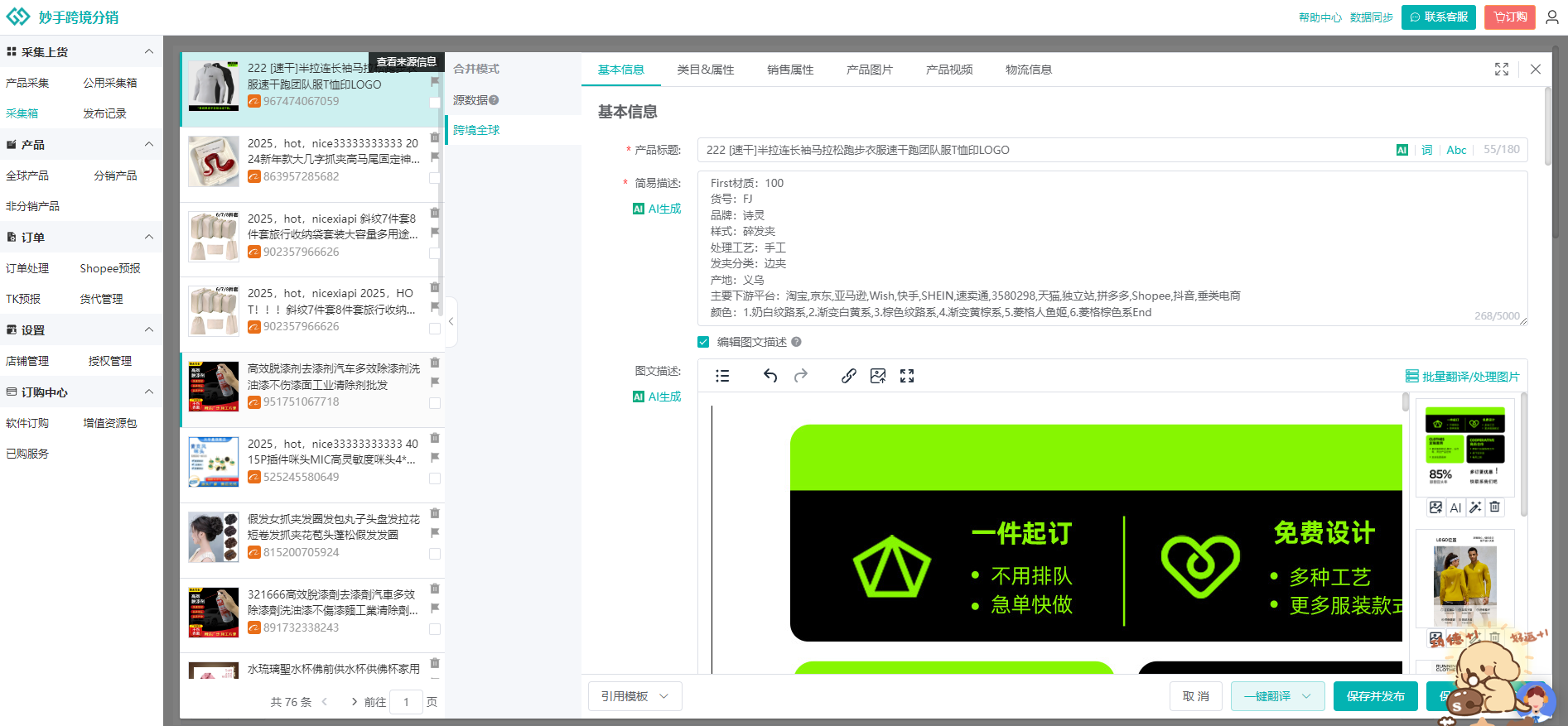Viewport: 1568px width, 726px height.
Task: Click the 词 keyword tool in the title field
Action: pyautogui.click(x=1427, y=150)
